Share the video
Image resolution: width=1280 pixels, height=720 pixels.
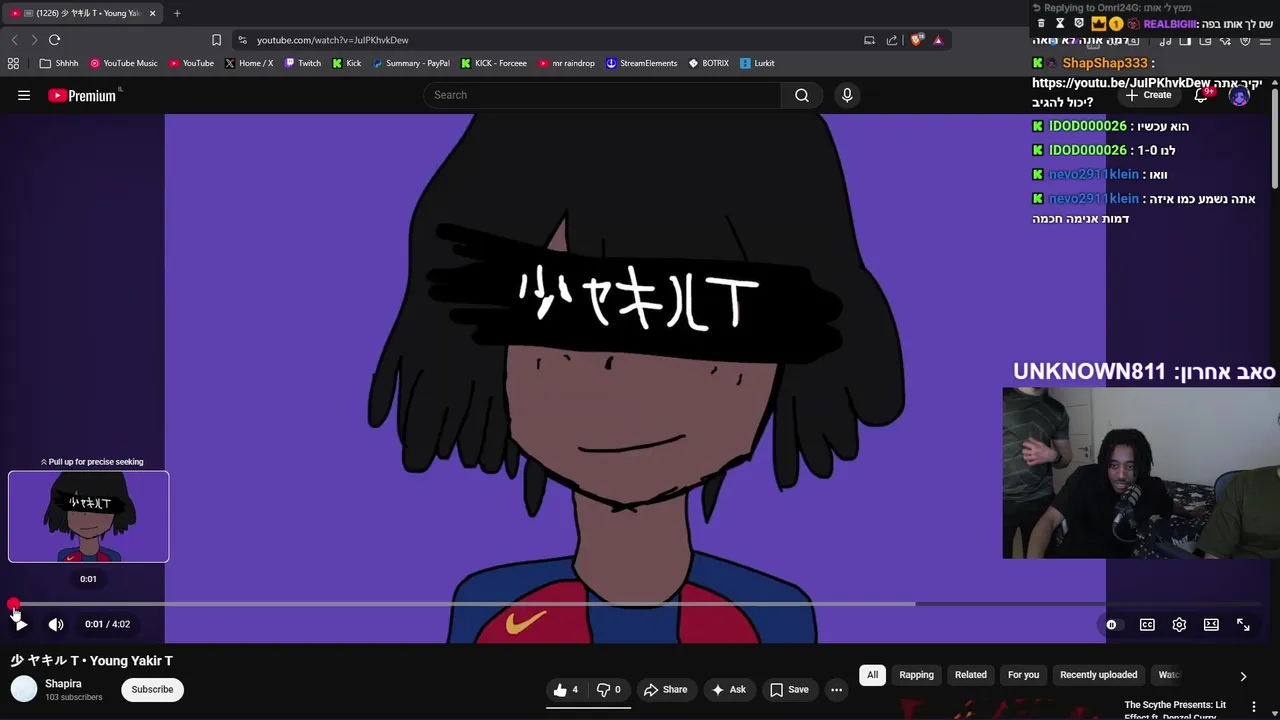point(665,689)
